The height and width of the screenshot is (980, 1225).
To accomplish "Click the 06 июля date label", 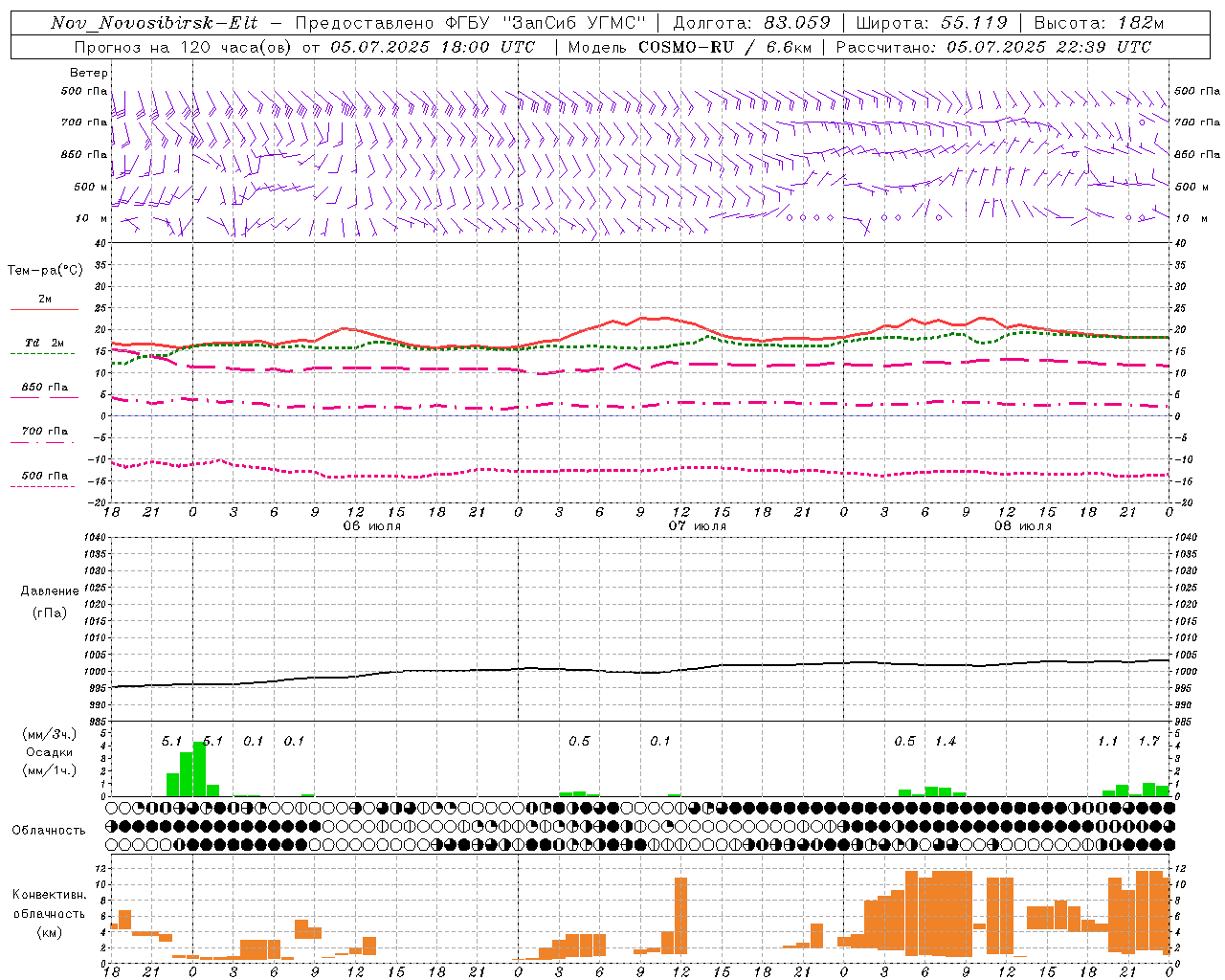I will tap(372, 526).
